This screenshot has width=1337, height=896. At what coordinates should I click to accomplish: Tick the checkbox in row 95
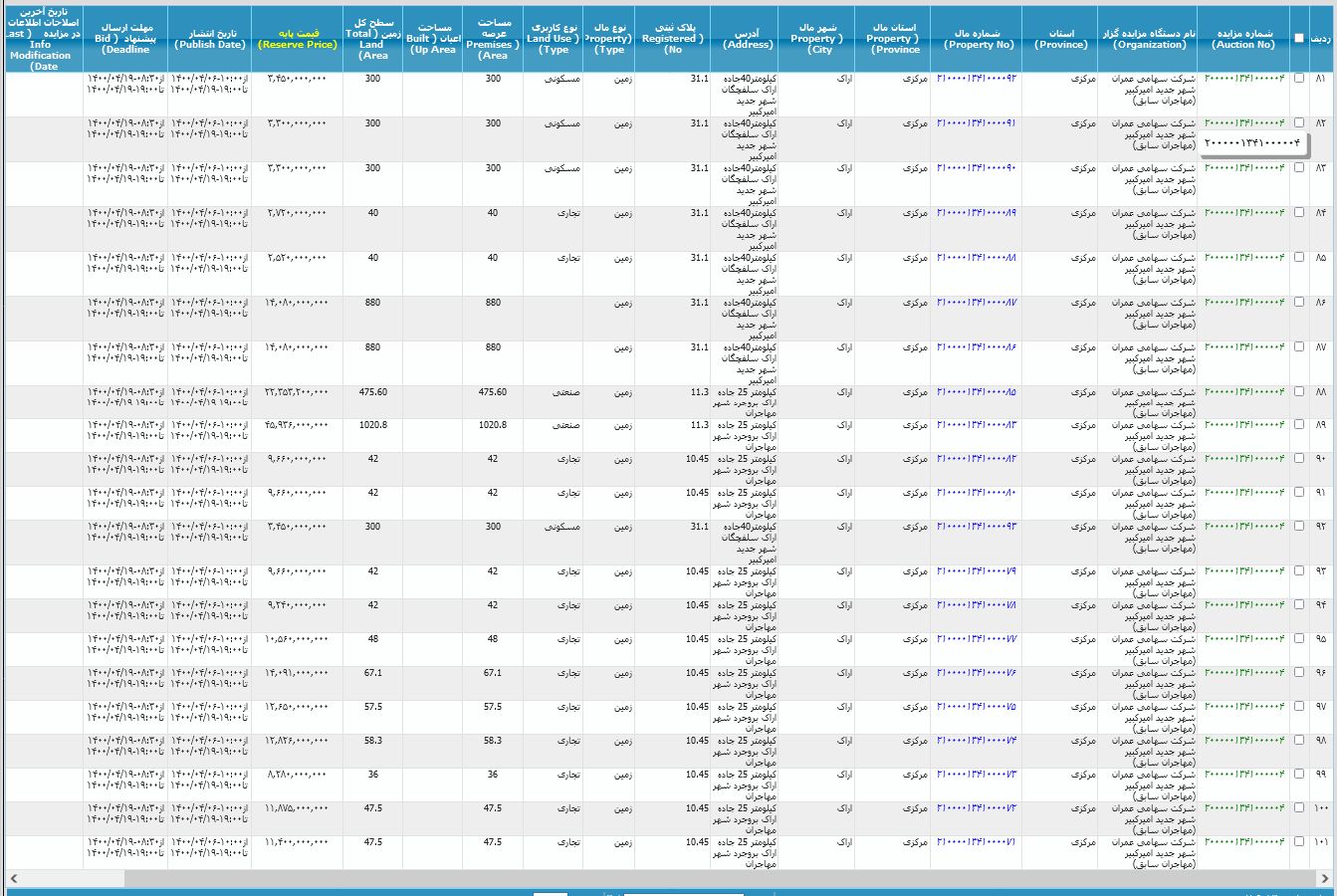tap(1298, 638)
